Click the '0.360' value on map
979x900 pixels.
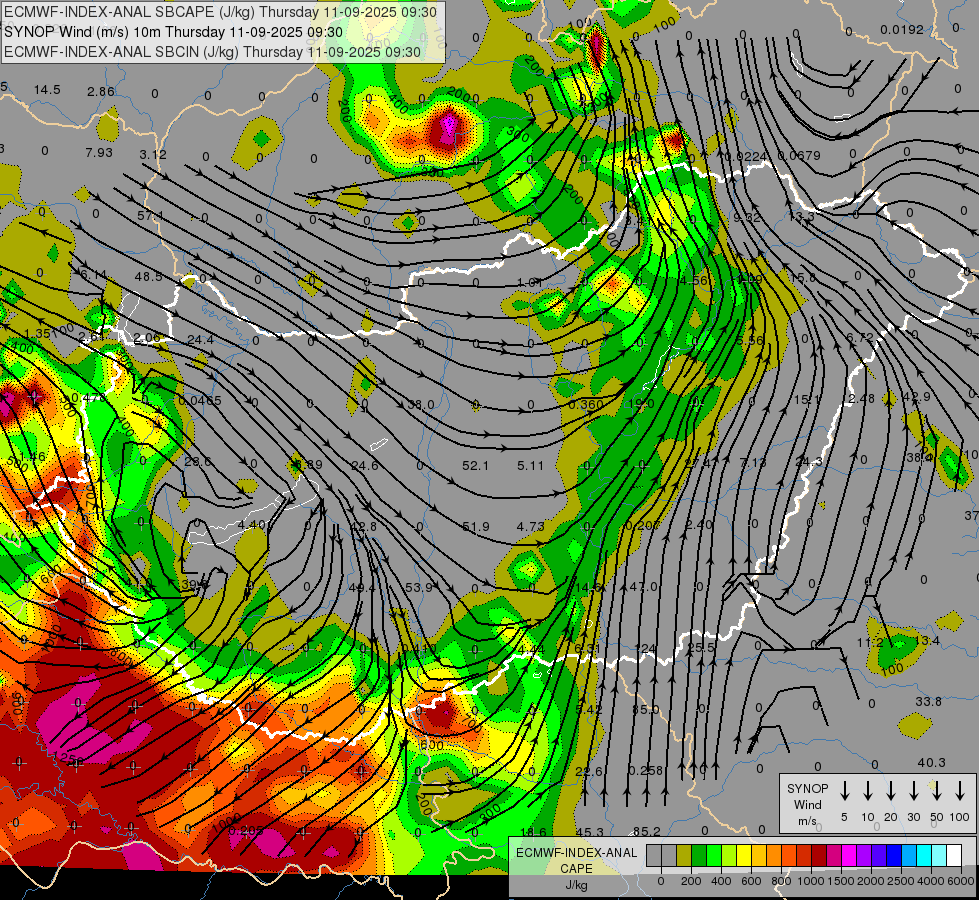(586, 405)
